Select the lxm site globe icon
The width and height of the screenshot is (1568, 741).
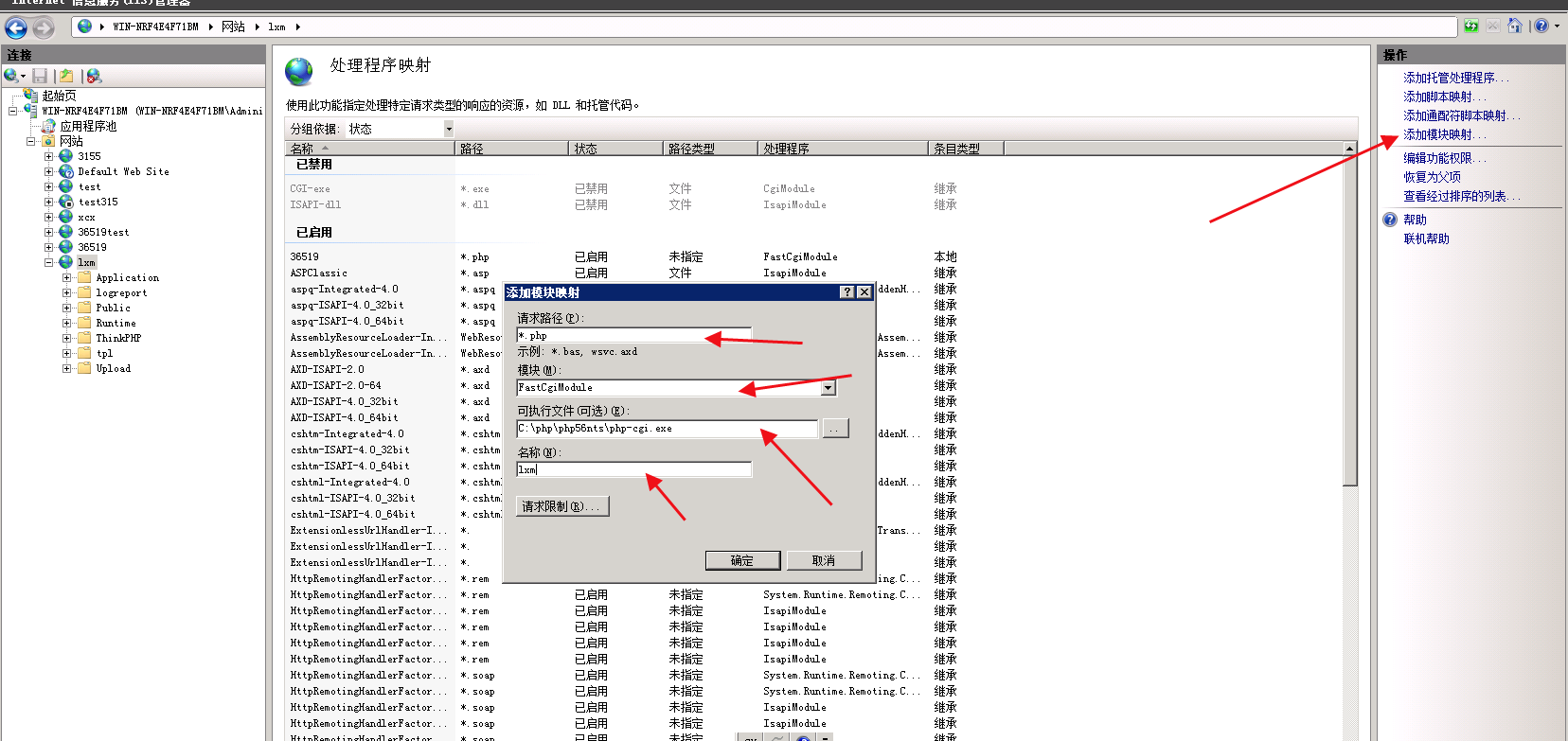click(66, 262)
